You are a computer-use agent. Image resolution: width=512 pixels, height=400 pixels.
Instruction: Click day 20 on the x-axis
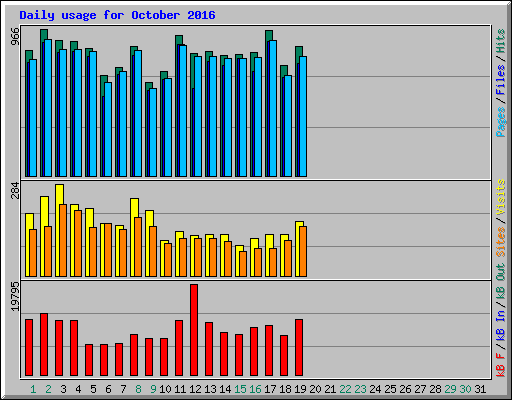315,389
